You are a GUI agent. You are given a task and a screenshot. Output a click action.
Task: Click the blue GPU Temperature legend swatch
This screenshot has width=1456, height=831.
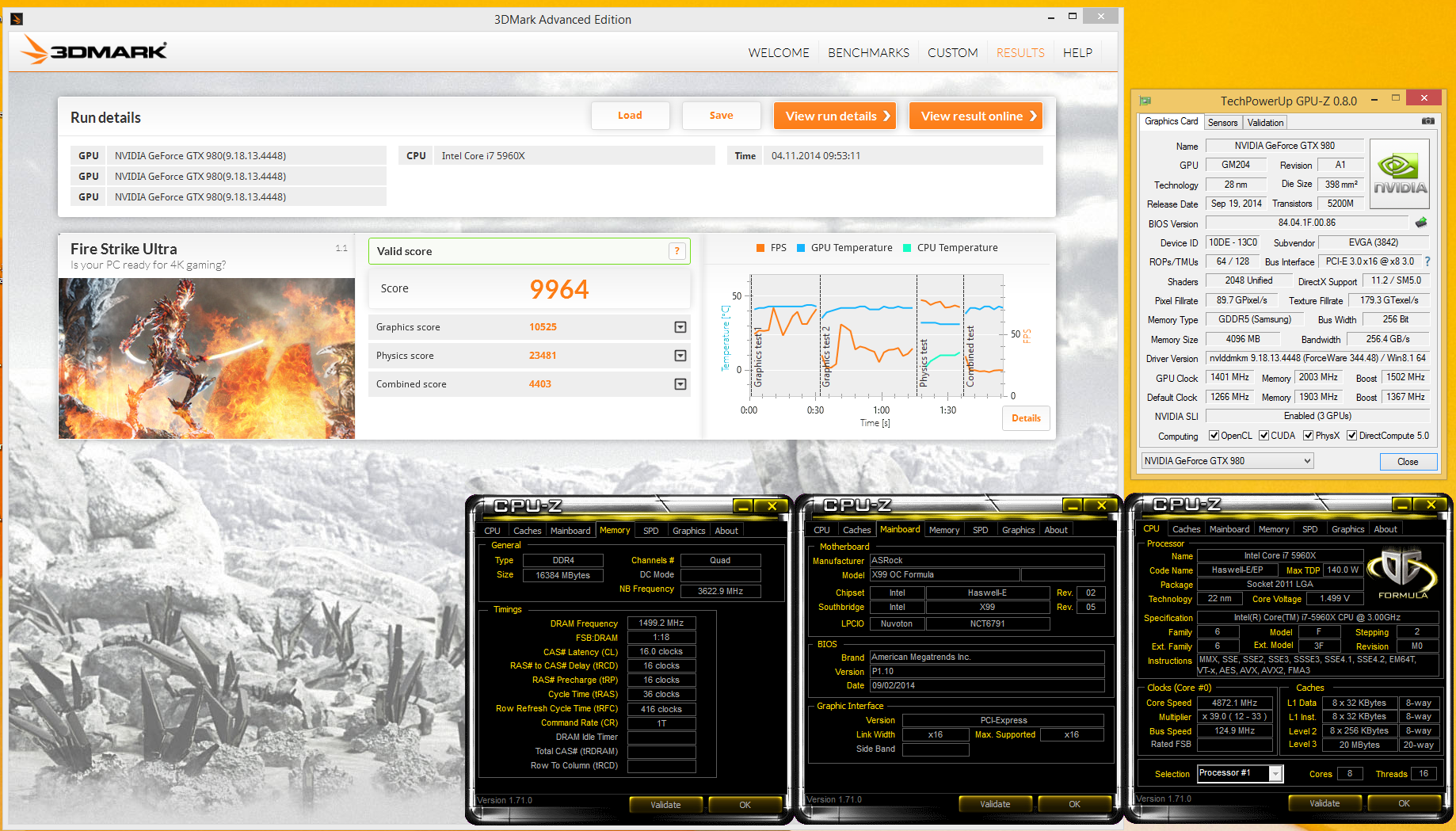(801, 248)
